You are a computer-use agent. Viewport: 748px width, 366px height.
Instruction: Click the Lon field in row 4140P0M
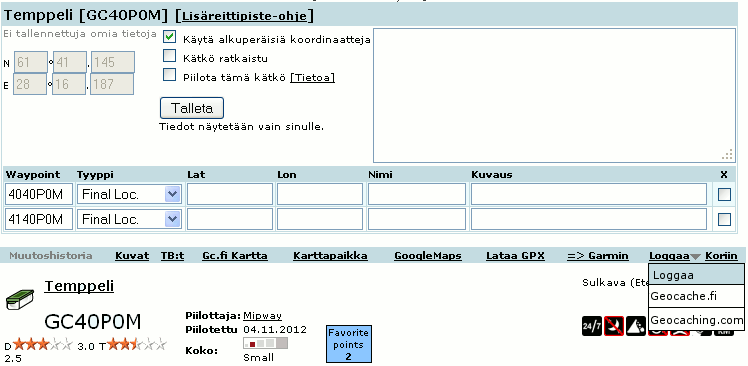[320, 219]
